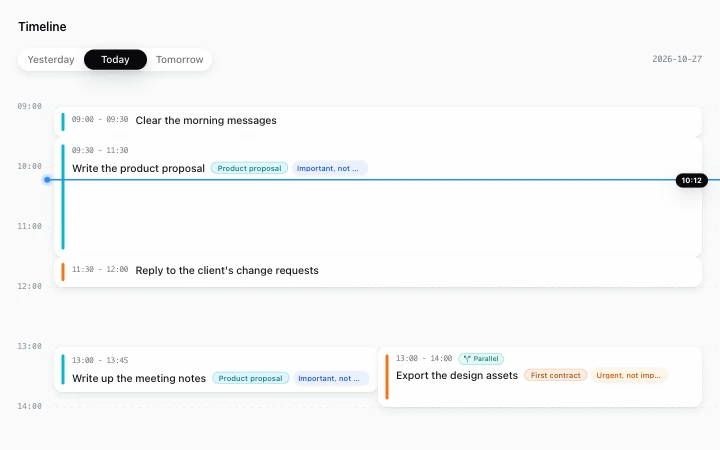Click Product proposal tag on meeting notes
Viewport: 720px width, 450px height.
click(x=250, y=378)
